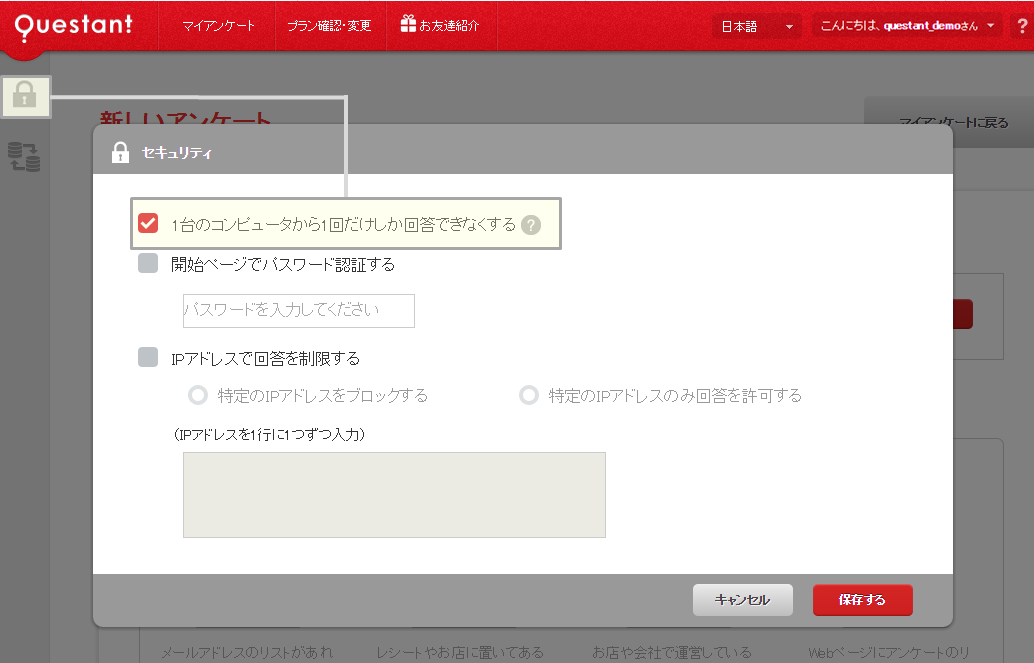Click the database icon below the lock in sidebar
Image resolution: width=1034 pixels, height=663 pixels.
coord(25,155)
